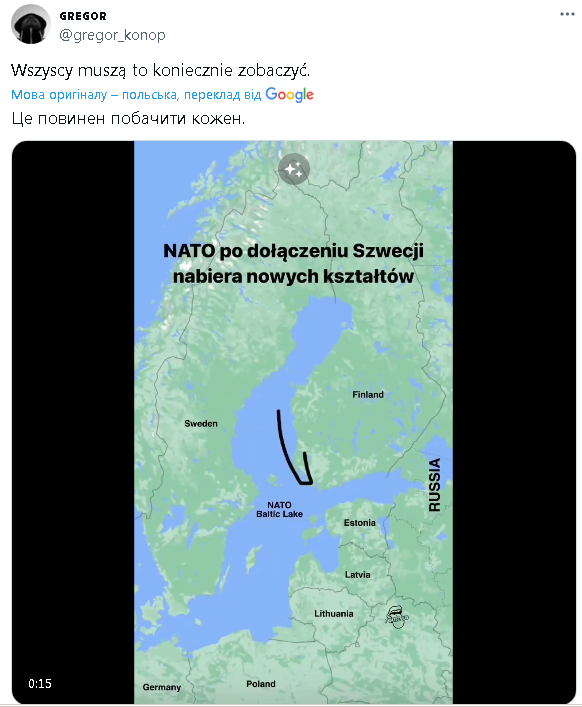This screenshot has height=707, width=582.
Task: Click the 0:15 video duration label
Action: [x=40, y=684]
